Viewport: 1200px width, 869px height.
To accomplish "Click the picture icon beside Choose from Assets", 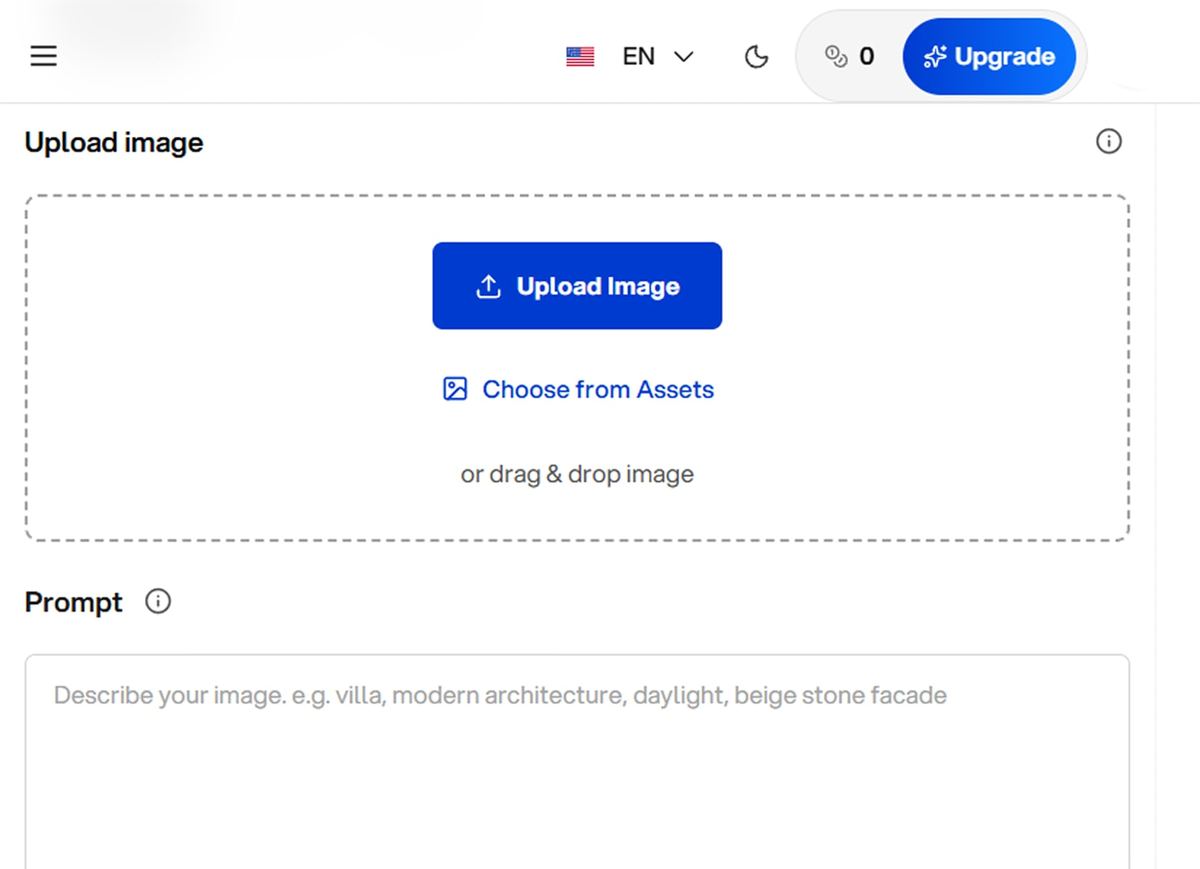I will (x=455, y=389).
